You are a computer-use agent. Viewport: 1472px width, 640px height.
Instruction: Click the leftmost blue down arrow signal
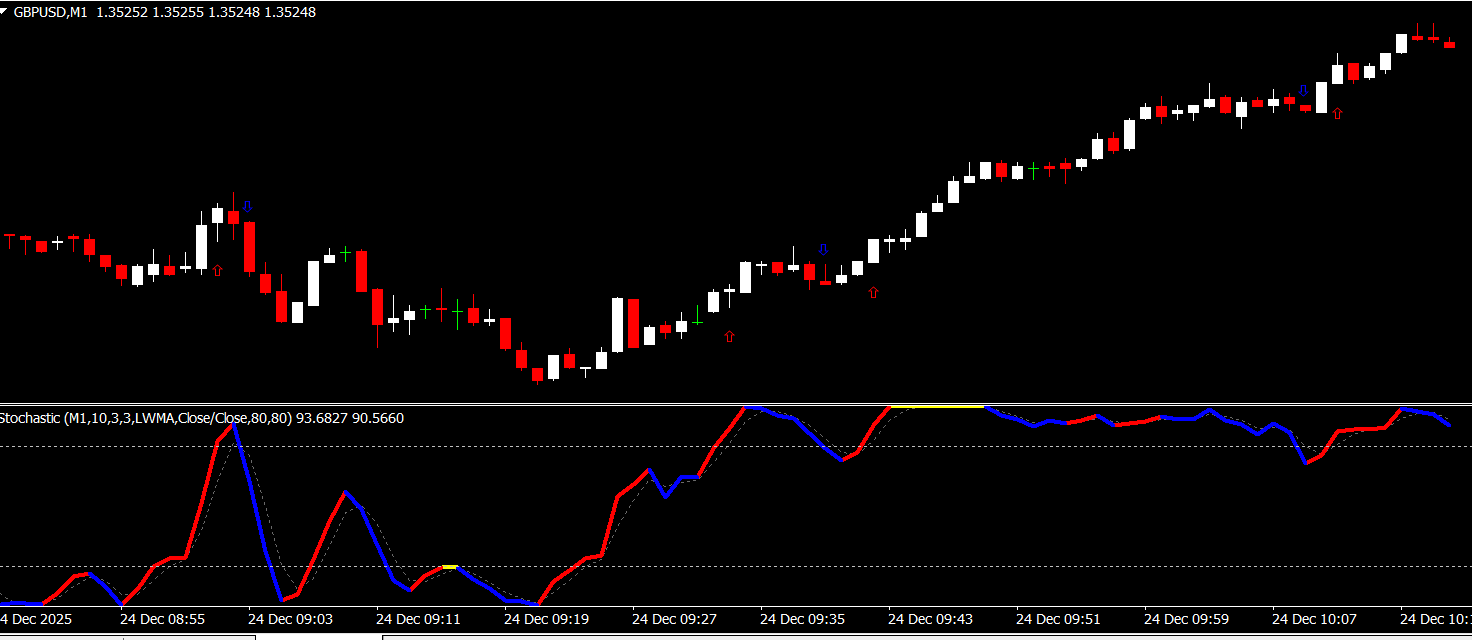(x=247, y=206)
